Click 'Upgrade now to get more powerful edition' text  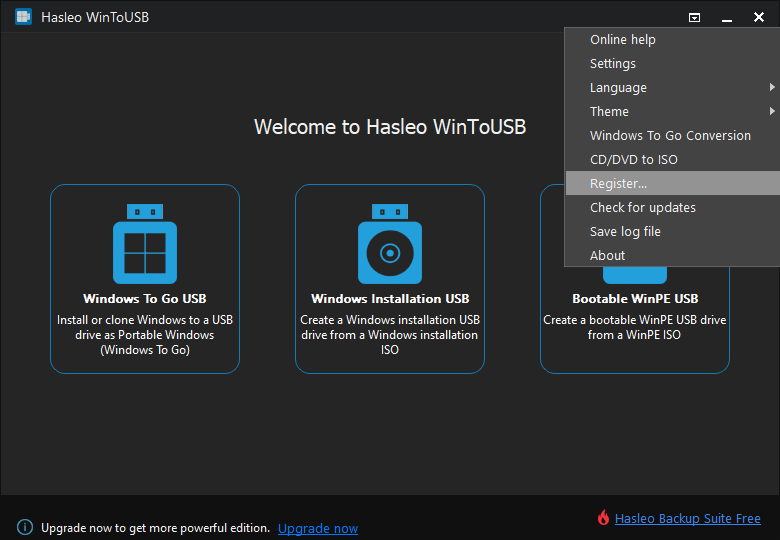click(155, 528)
